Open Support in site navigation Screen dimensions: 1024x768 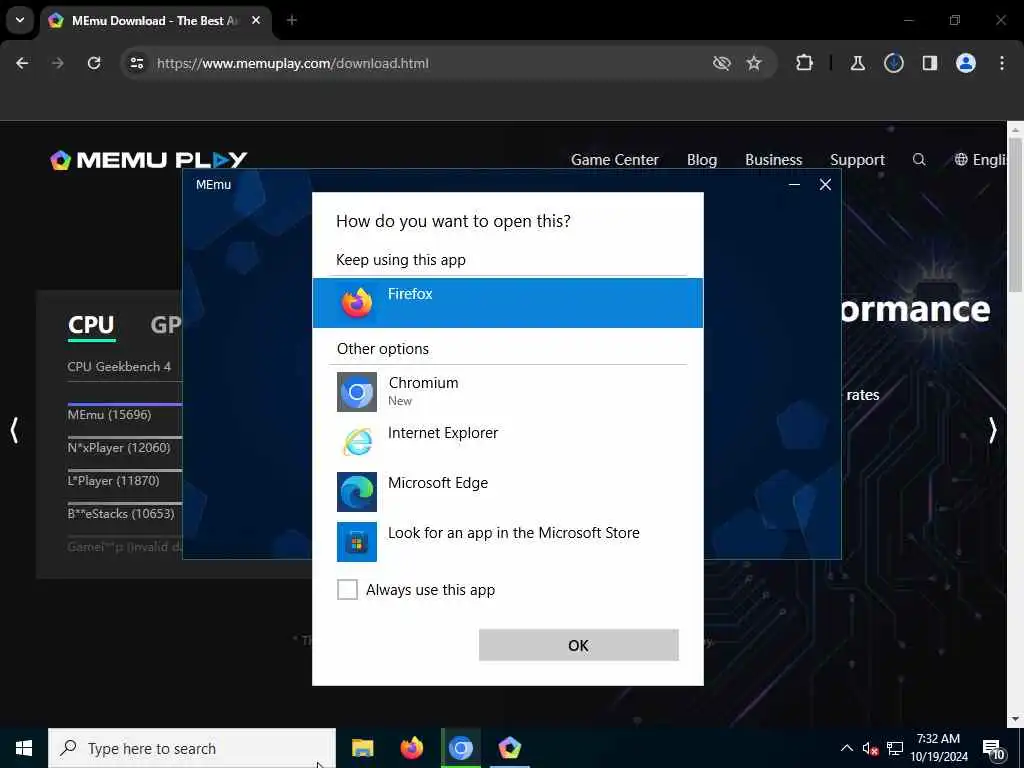pos(857,160)
